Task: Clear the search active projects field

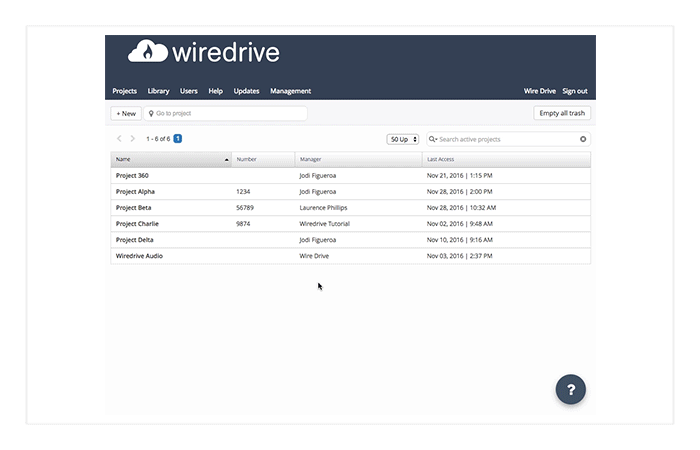Action: [x=583, y=139]
